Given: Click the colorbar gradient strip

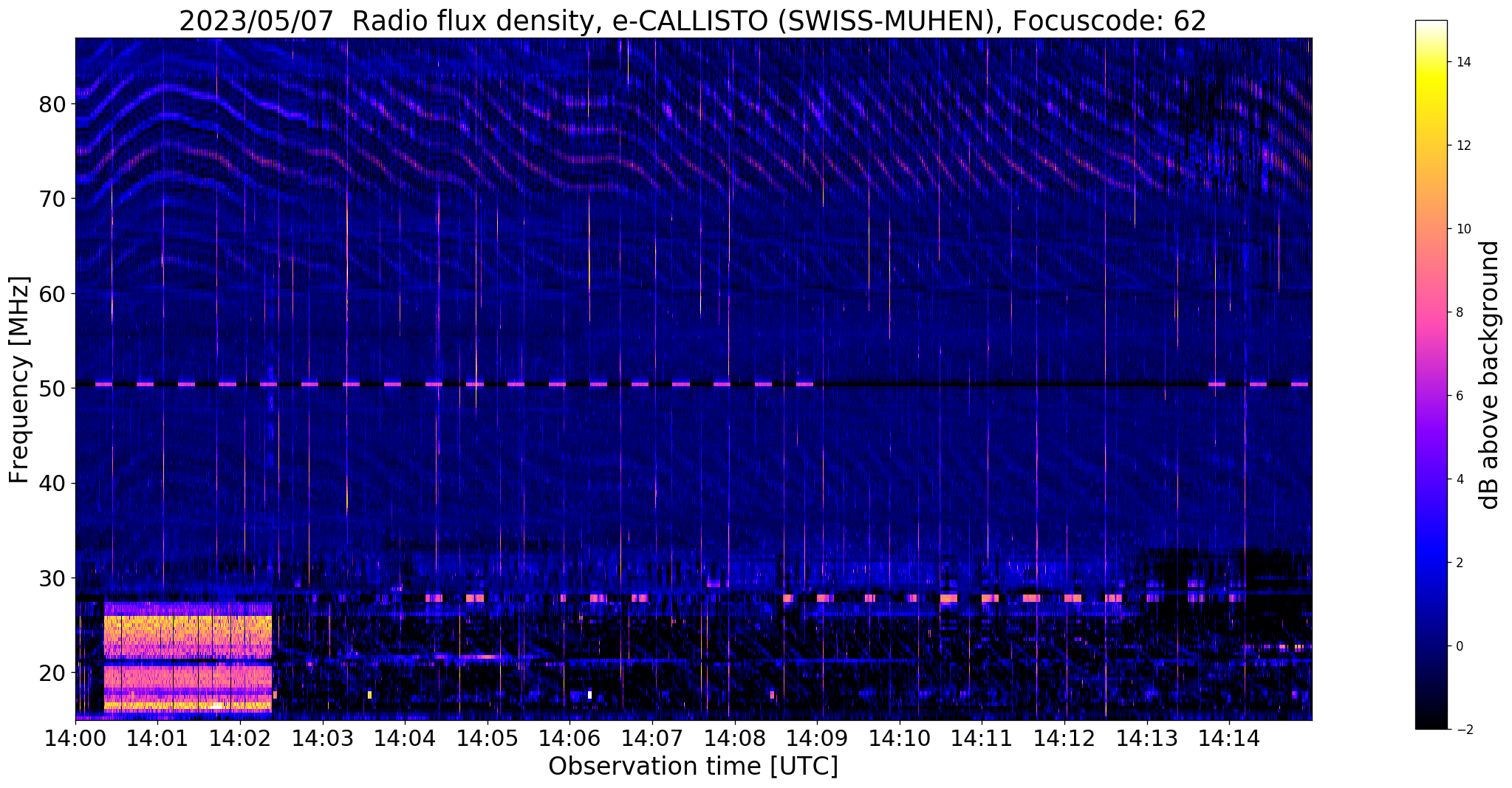Looking at the screenshot, I should (1431, 374).
